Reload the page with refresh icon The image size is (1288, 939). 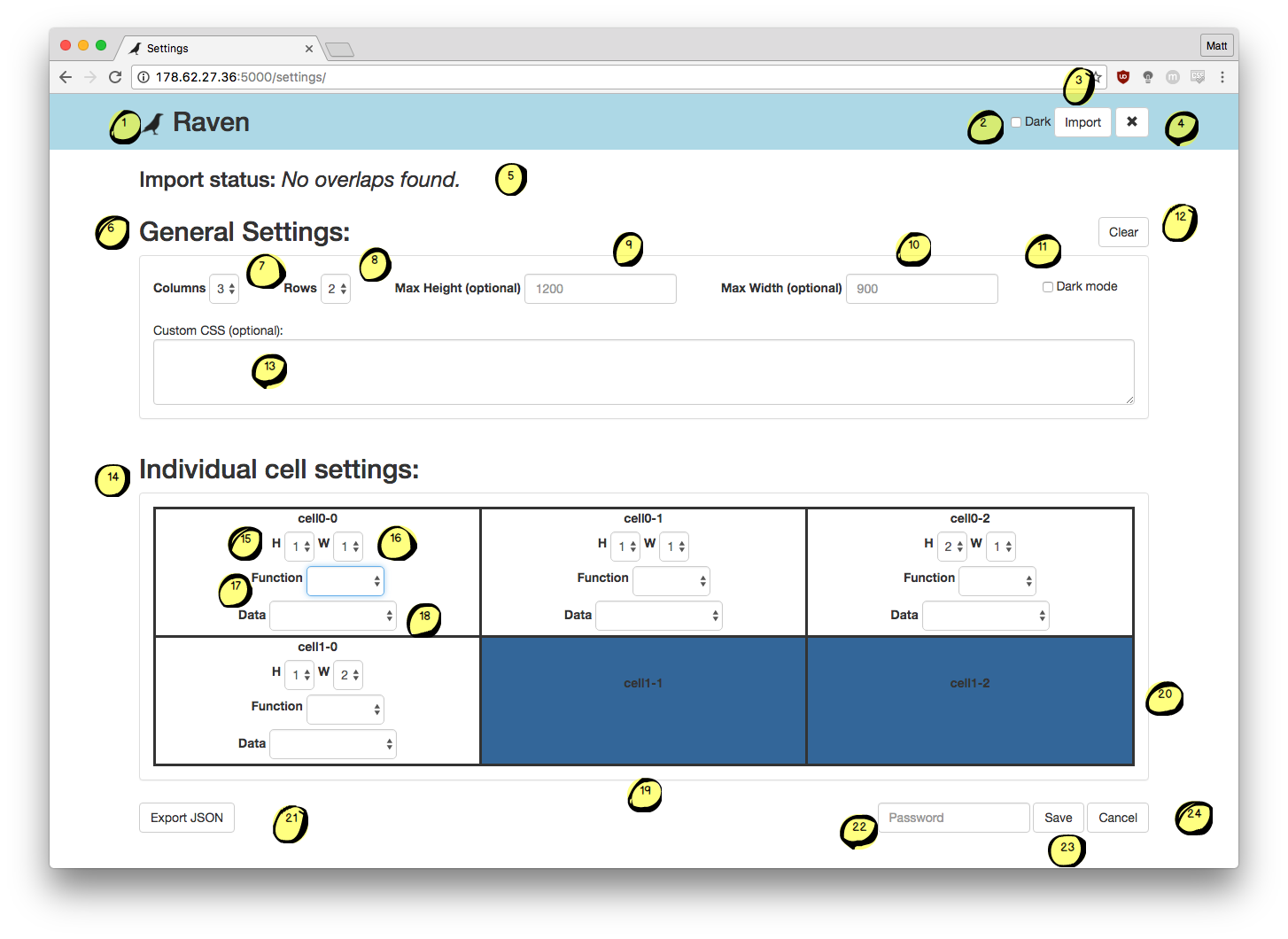(115, 77)
